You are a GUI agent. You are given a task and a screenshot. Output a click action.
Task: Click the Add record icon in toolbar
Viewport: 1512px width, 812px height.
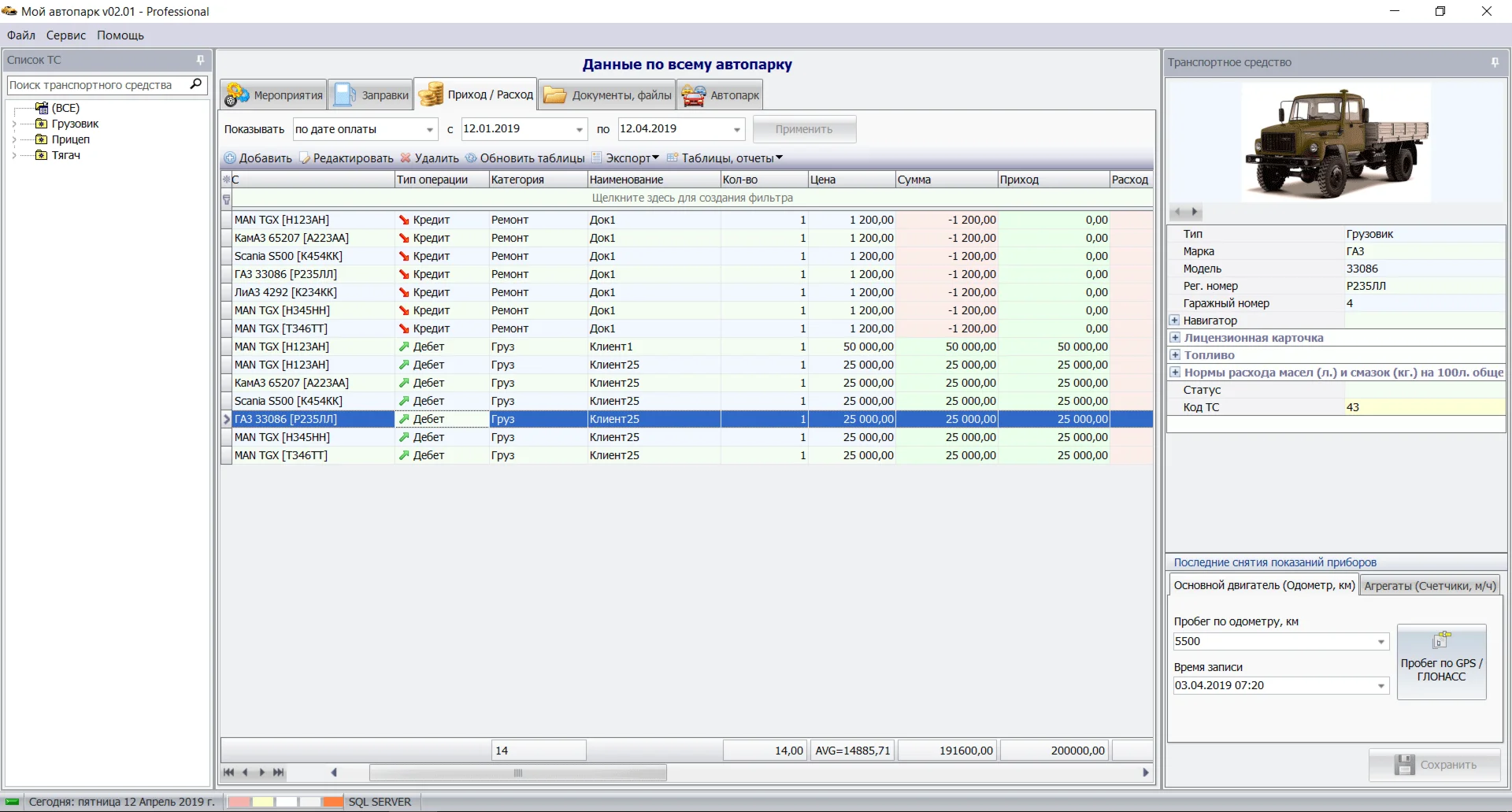(230, 158)
